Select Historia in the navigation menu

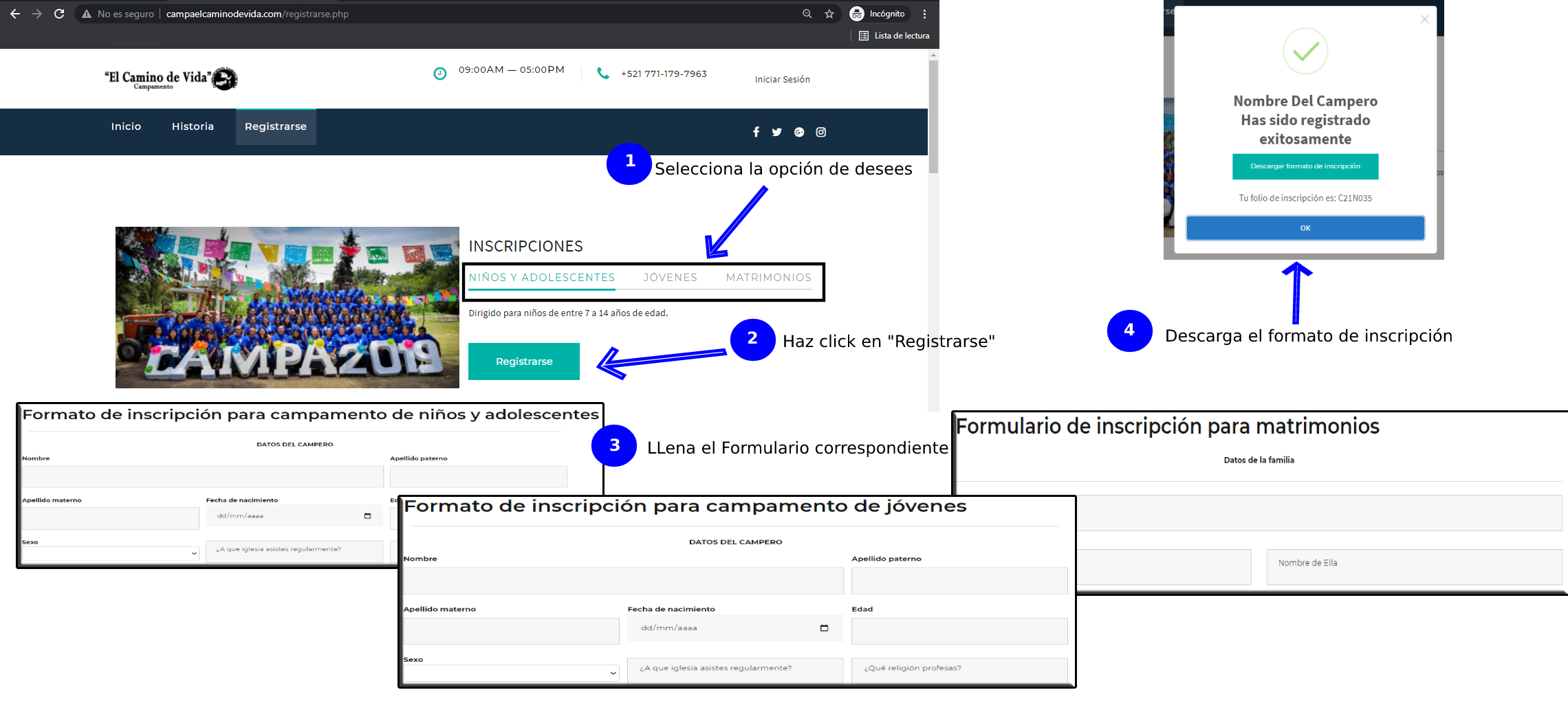point(193,126)
